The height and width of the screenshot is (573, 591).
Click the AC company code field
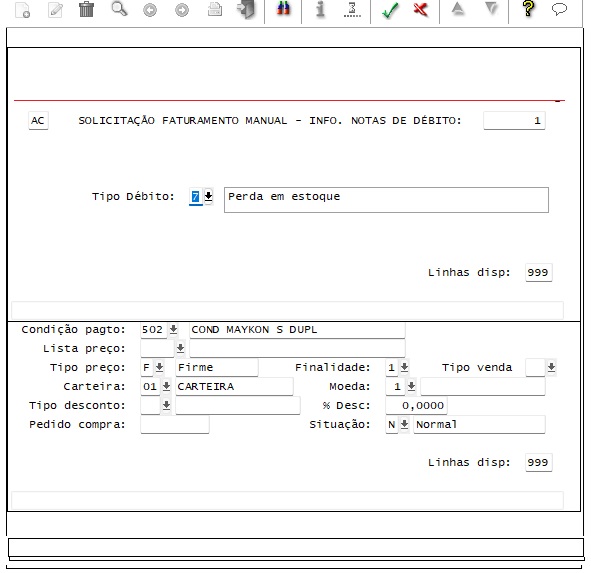tap(38, 121)
